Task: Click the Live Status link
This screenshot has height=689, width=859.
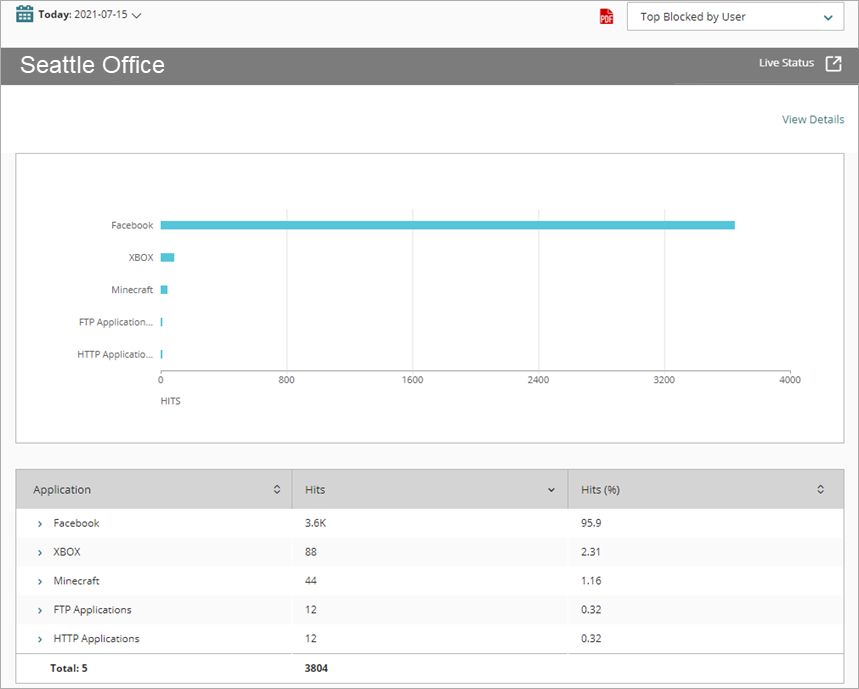Action: 786,62
